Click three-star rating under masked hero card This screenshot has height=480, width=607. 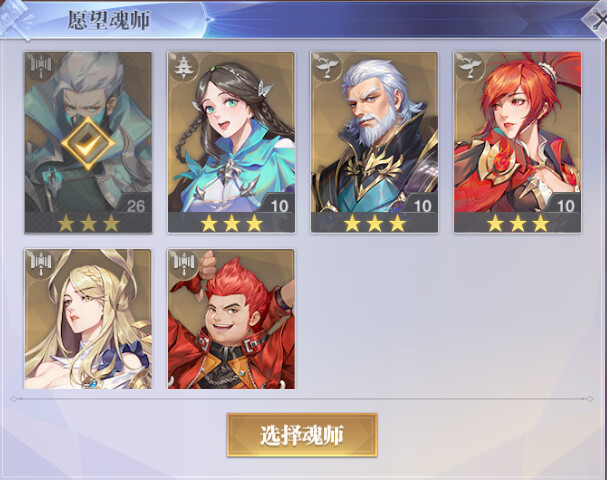(88, 223)
